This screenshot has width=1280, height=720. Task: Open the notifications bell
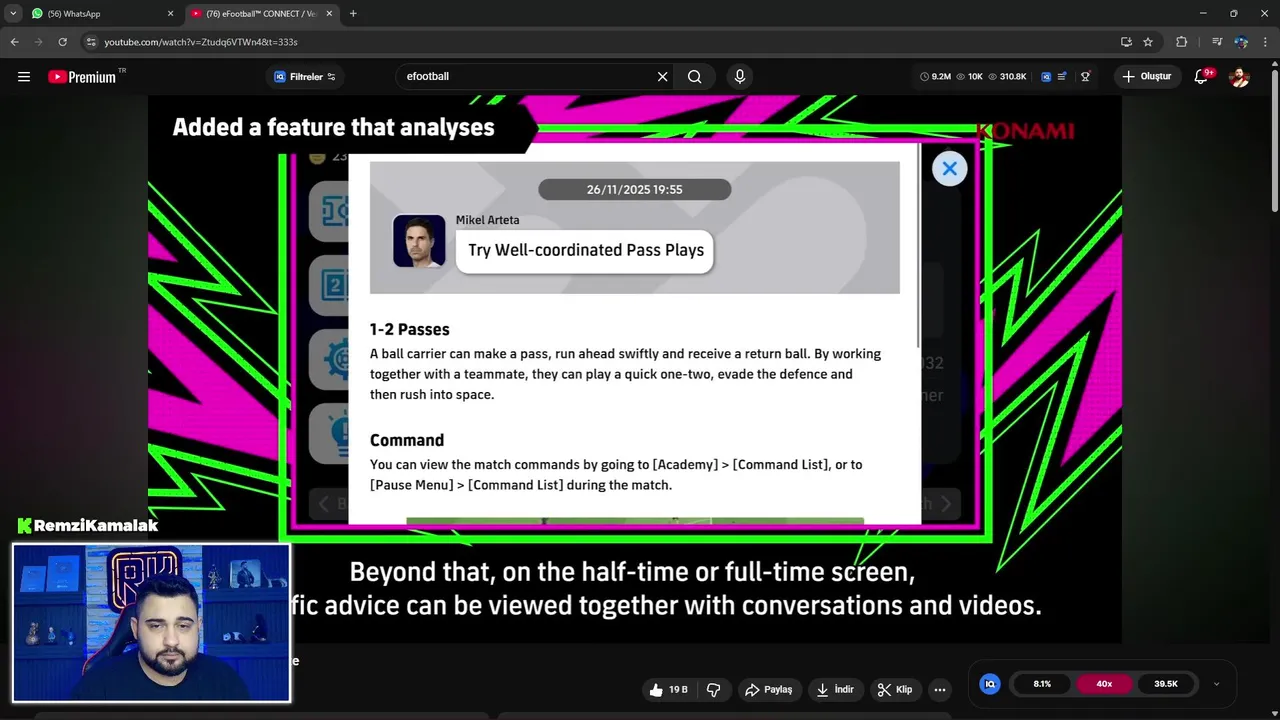(1202, 77)
